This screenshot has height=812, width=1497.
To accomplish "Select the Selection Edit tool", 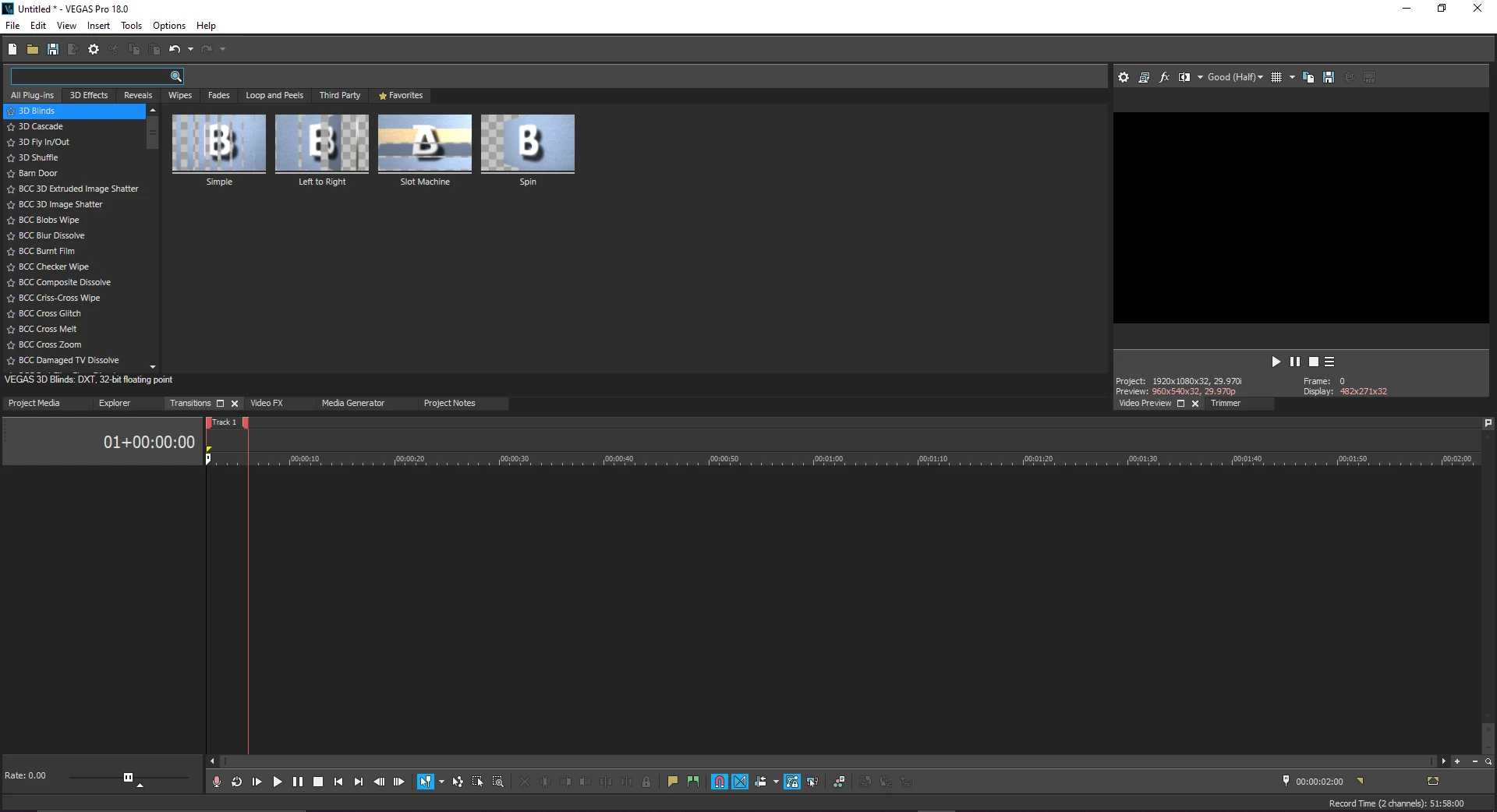I will (x=478, y=782).
